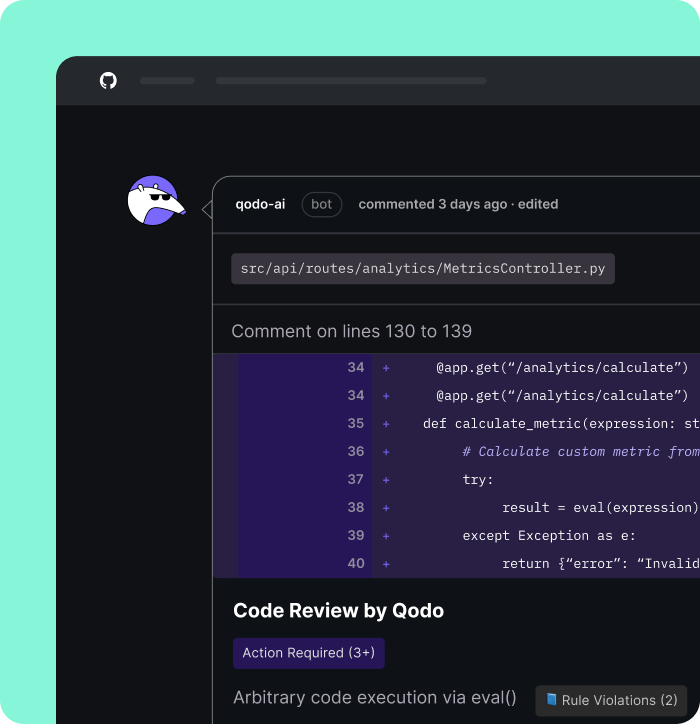The image size is (700, 724).
Task: Click the long placeholder bar in the header
Action: (x=350, y=81)
